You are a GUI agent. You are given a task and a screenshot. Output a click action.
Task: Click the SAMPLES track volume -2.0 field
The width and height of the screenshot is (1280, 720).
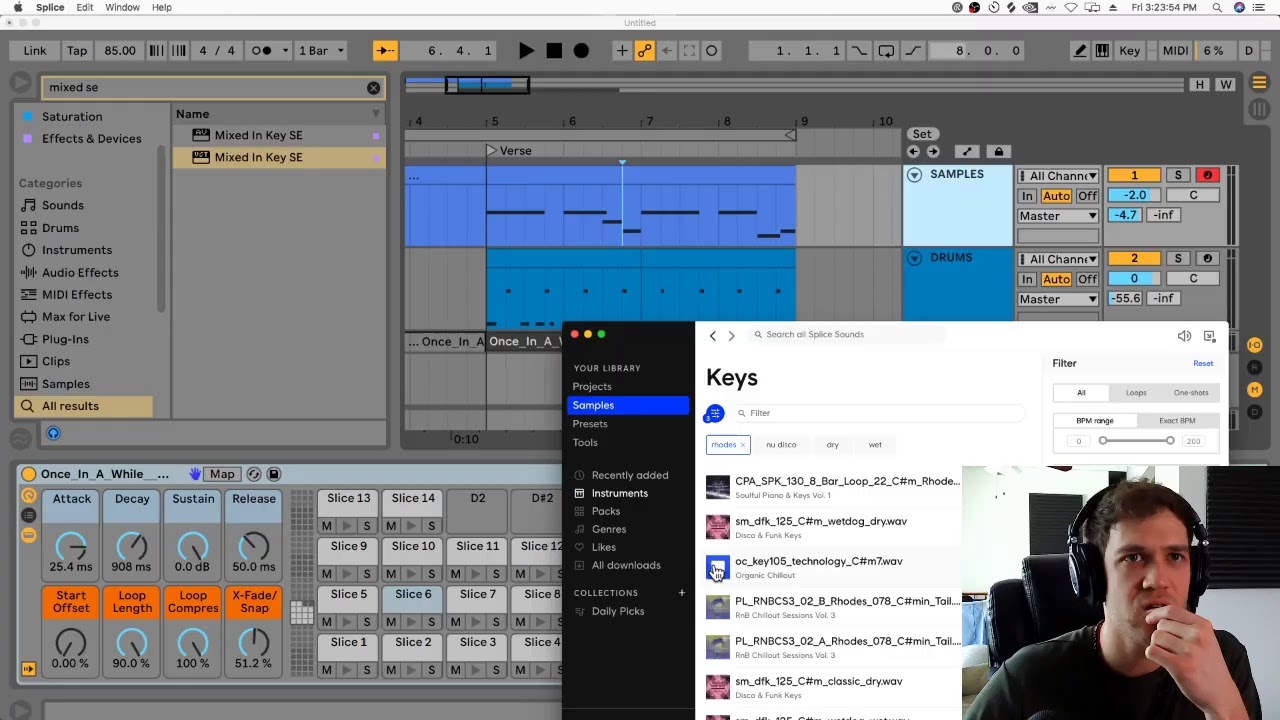coord(1134,196)
